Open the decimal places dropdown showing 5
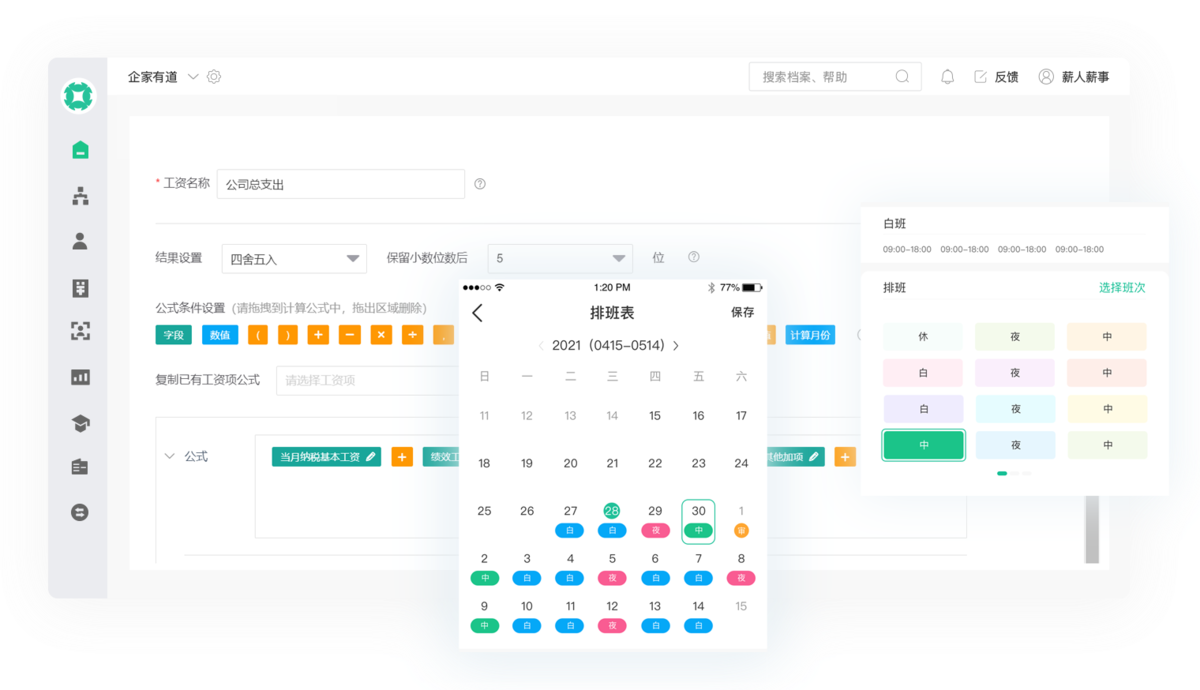This screenshot has height=690, width=1200. 559,258
